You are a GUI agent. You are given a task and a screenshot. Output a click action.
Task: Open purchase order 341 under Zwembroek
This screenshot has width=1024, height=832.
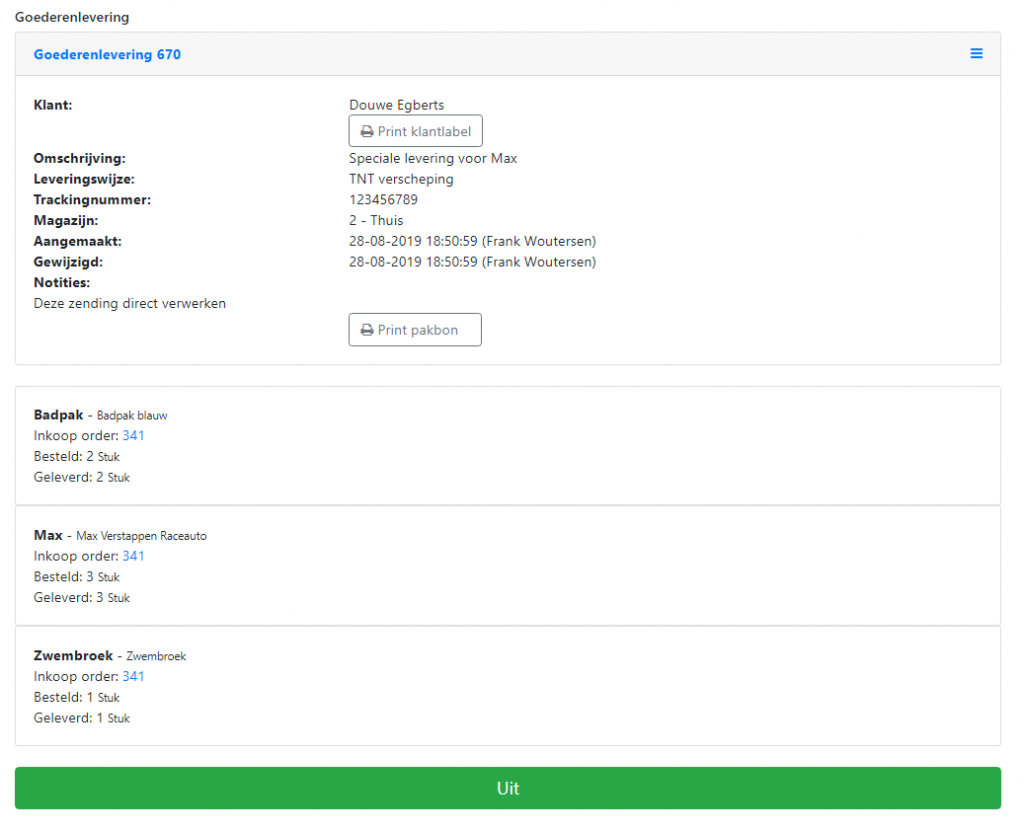[x=133, y=676]
